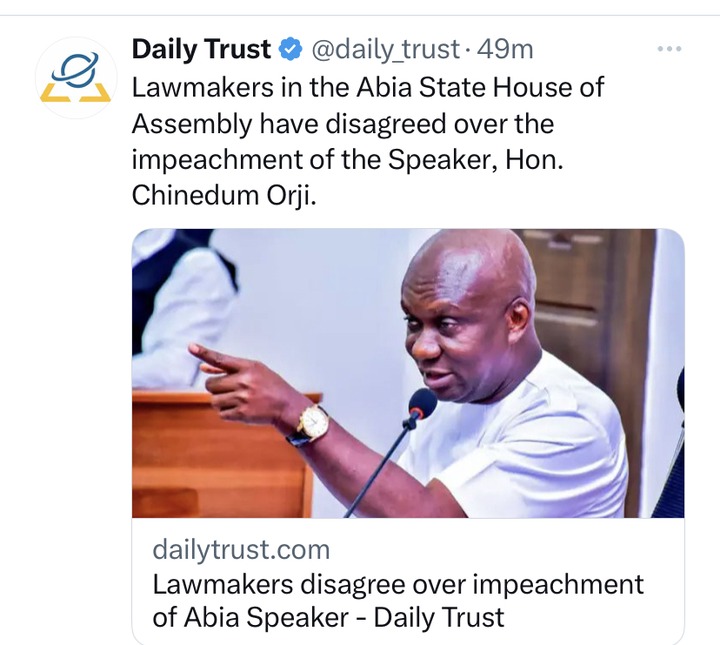This screenshot has width=720, height=645.
Task: Open the three-dot more options menu
Action: [x=669, y=49]
